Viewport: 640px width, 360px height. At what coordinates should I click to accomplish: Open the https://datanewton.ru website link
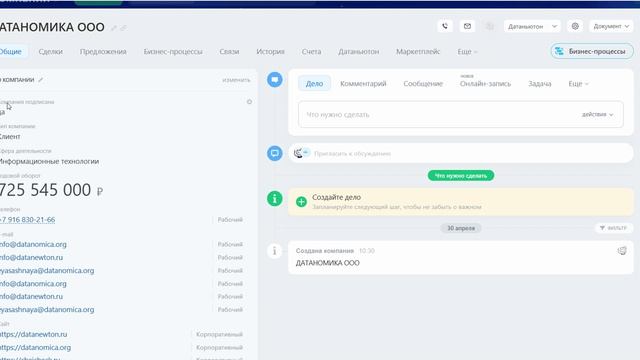[33, 334]
